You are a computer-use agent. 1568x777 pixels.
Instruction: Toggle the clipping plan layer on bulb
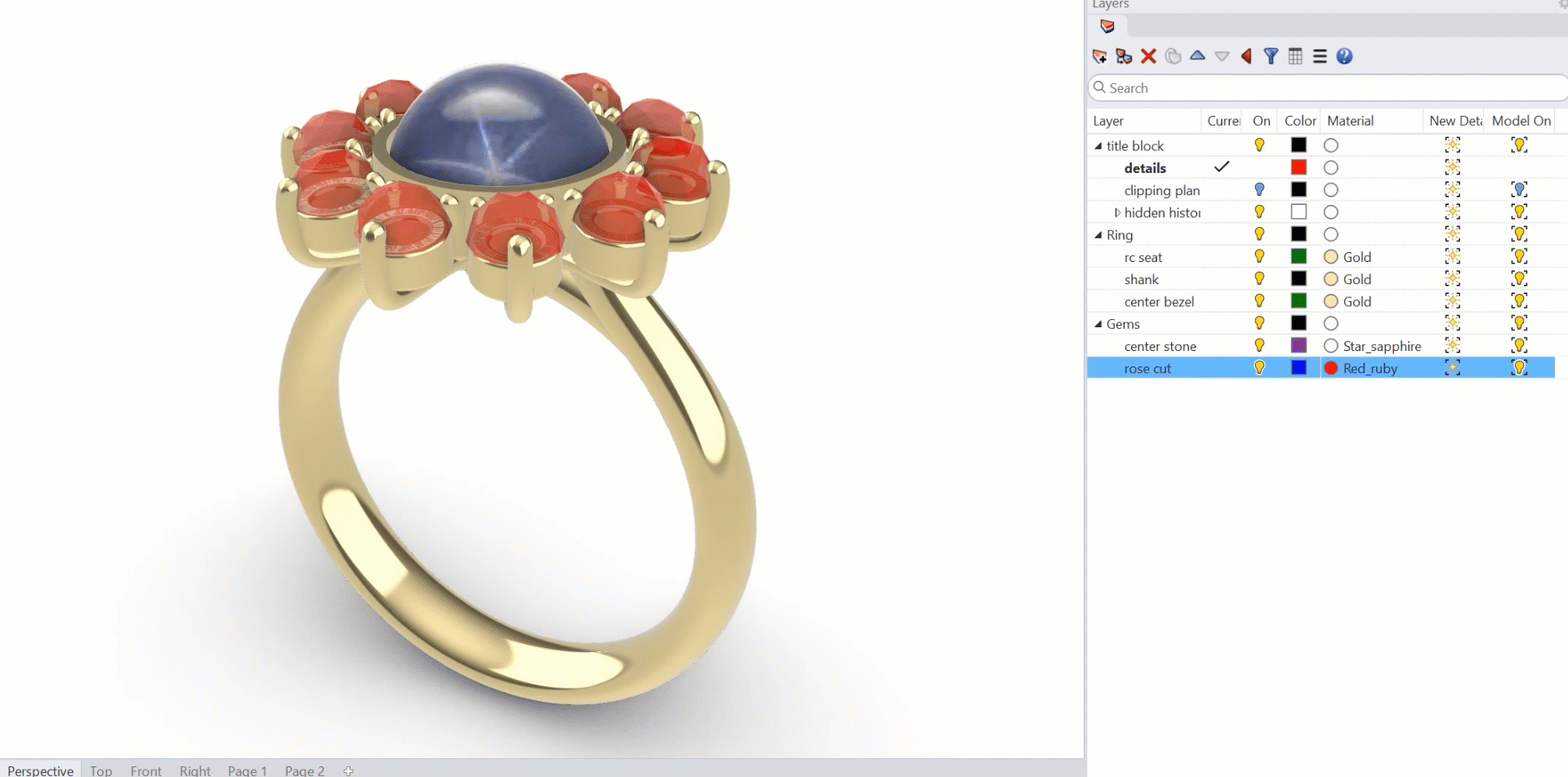1259,190
